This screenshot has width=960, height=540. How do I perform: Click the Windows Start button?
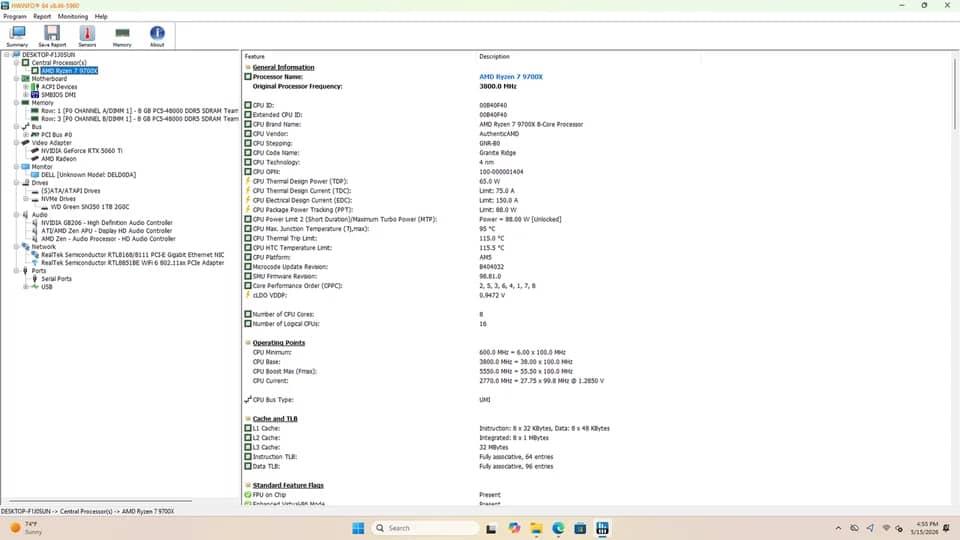[x=358, y=528]
